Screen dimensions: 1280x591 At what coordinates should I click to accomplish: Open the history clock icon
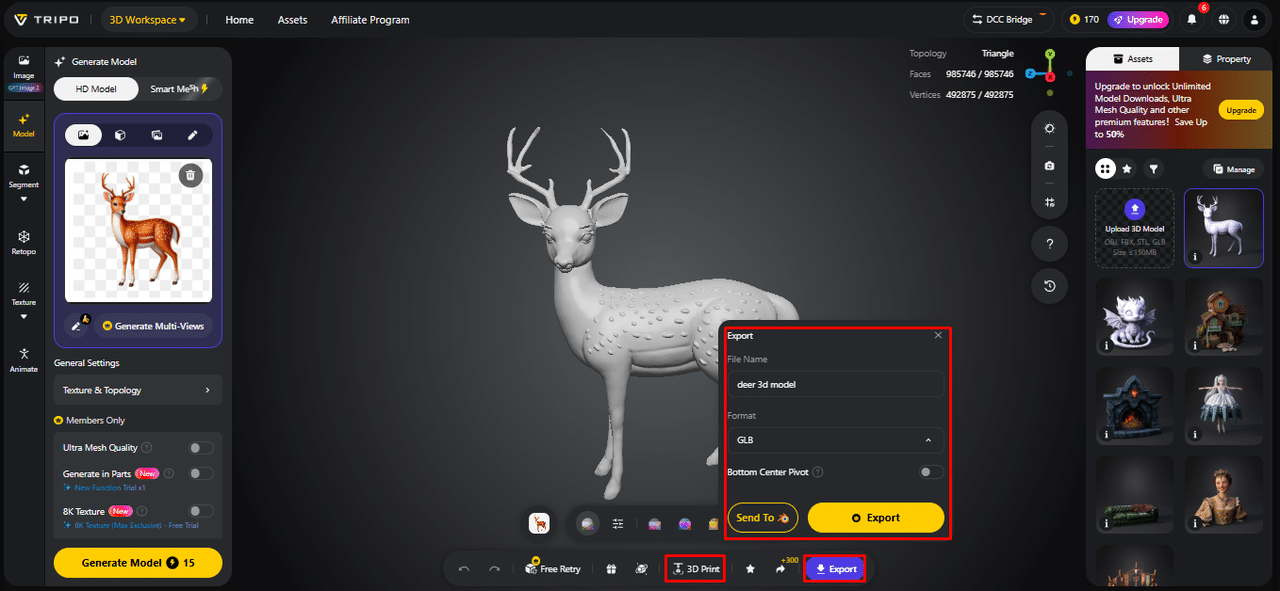pyautogui.click(x=1049, y=286)
